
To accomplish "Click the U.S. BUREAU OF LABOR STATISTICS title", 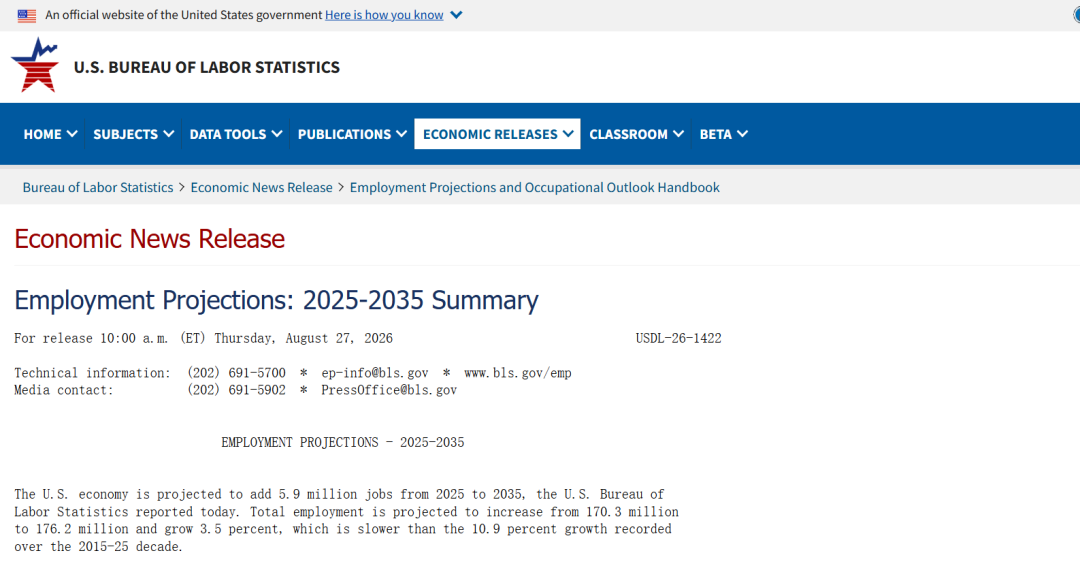I will click(x=207, y=67).
